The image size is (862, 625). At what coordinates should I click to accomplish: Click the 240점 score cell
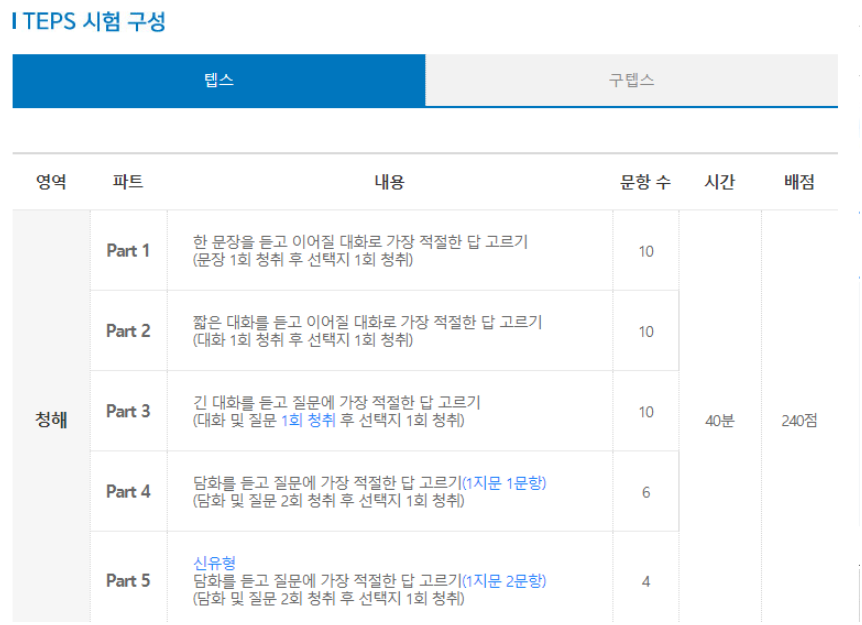[x=799, y=421]
